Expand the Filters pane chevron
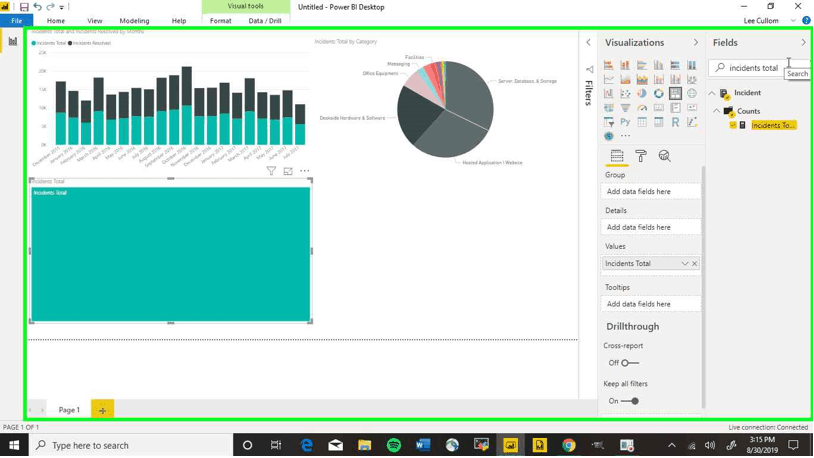 (588, 43)
